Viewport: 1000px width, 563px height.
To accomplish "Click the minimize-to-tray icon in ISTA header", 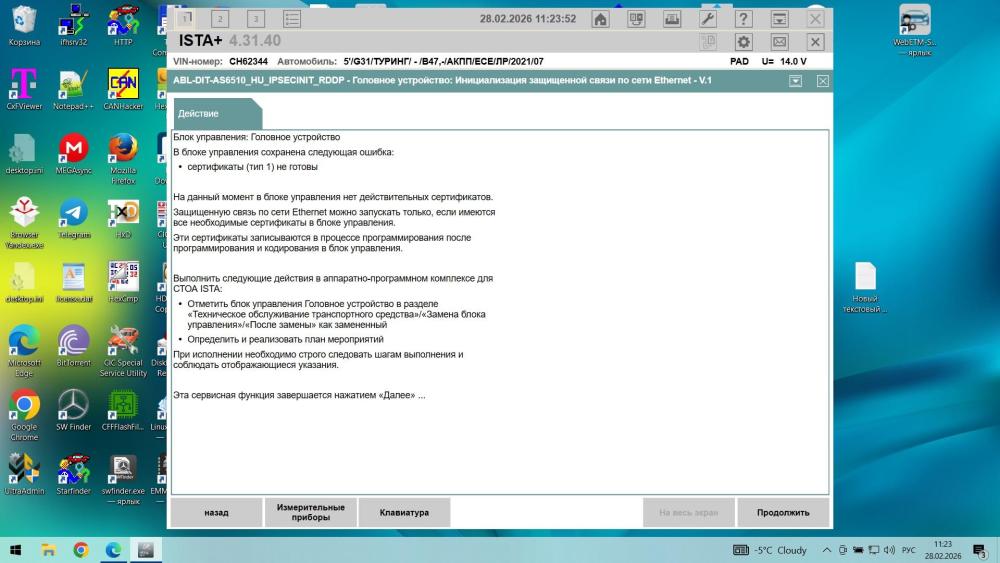I will tap(779, 19).
